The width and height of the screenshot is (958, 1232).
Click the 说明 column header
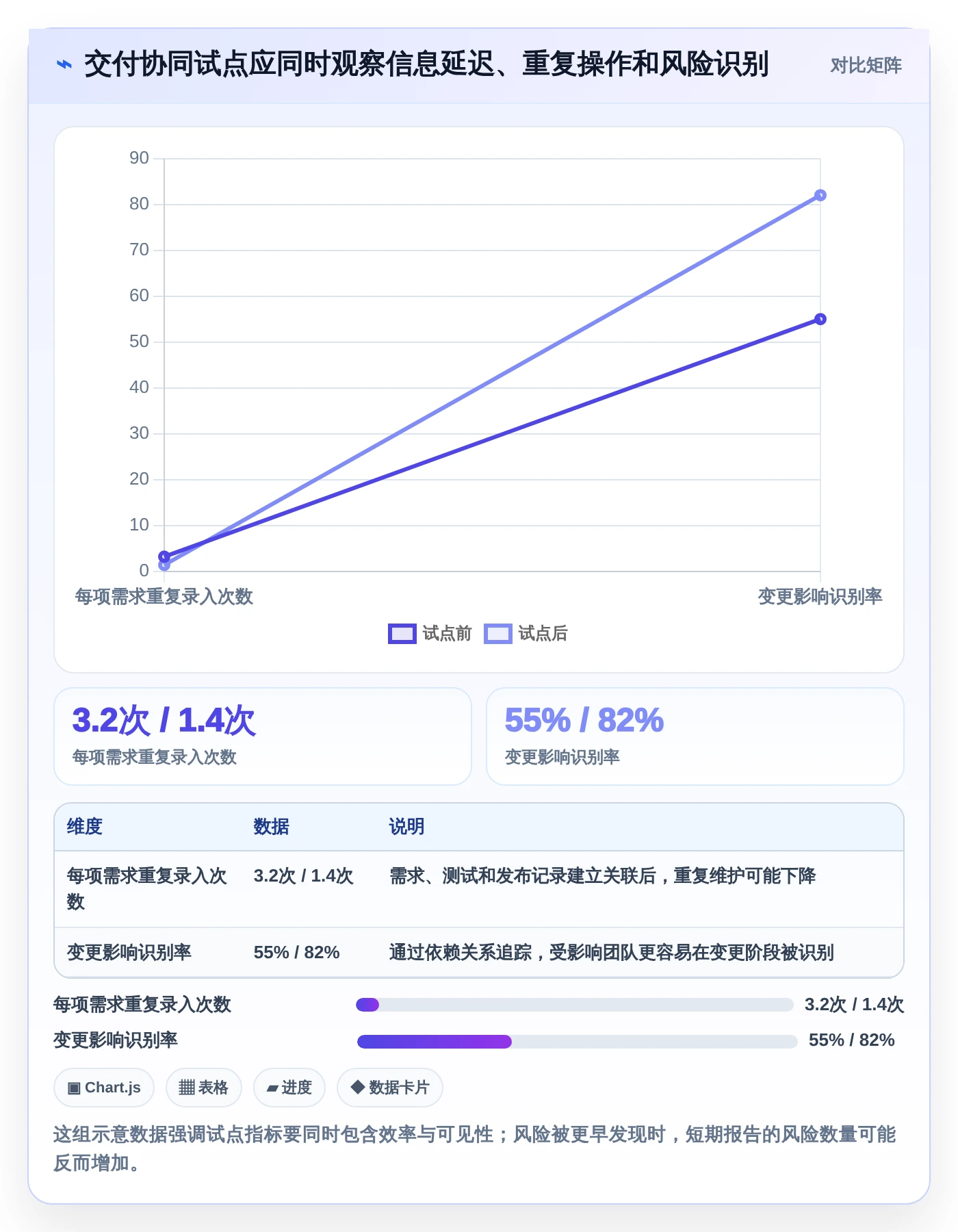(407, 827)
